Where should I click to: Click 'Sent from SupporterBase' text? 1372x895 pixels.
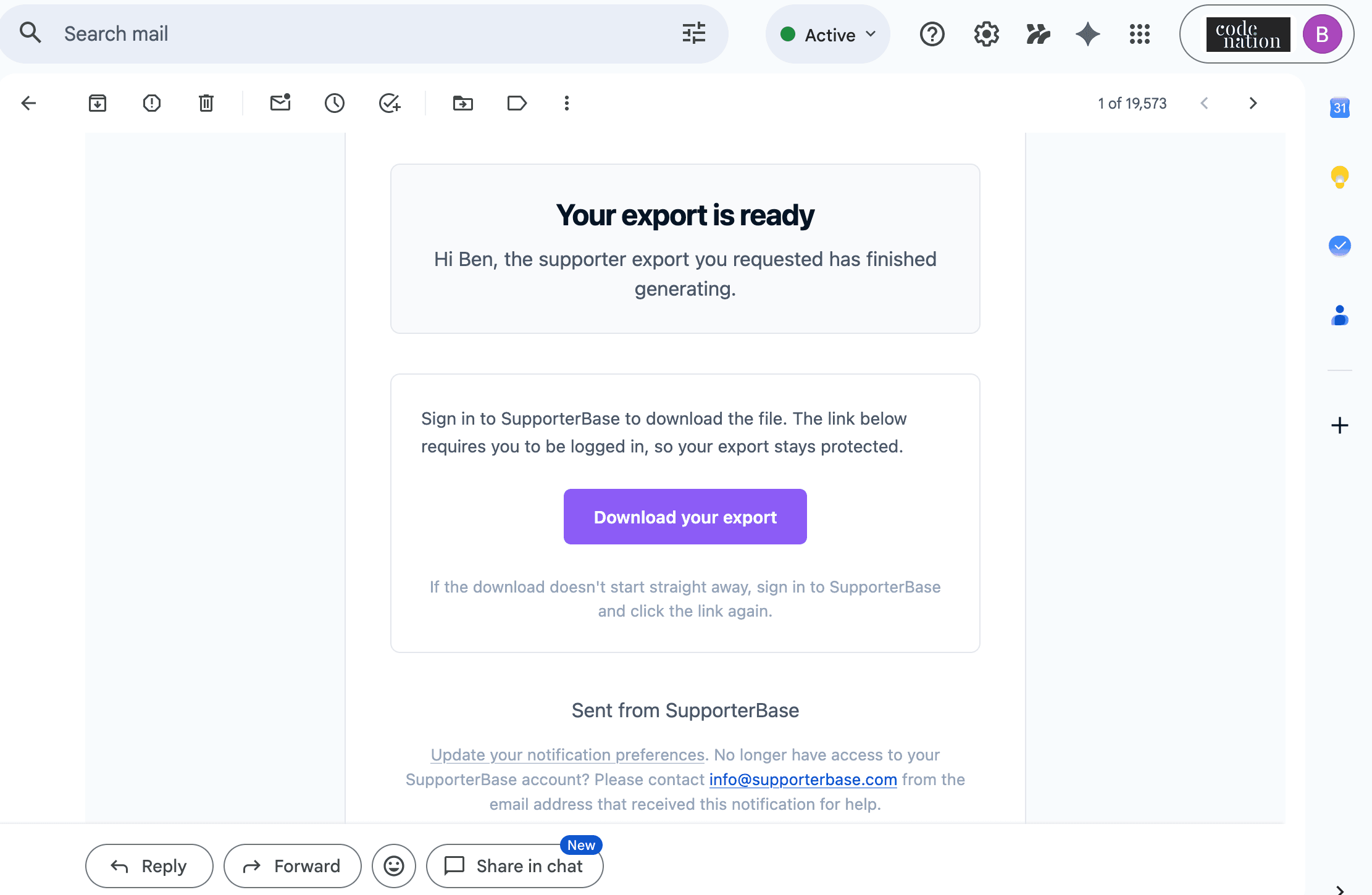(x=685, y=710)
